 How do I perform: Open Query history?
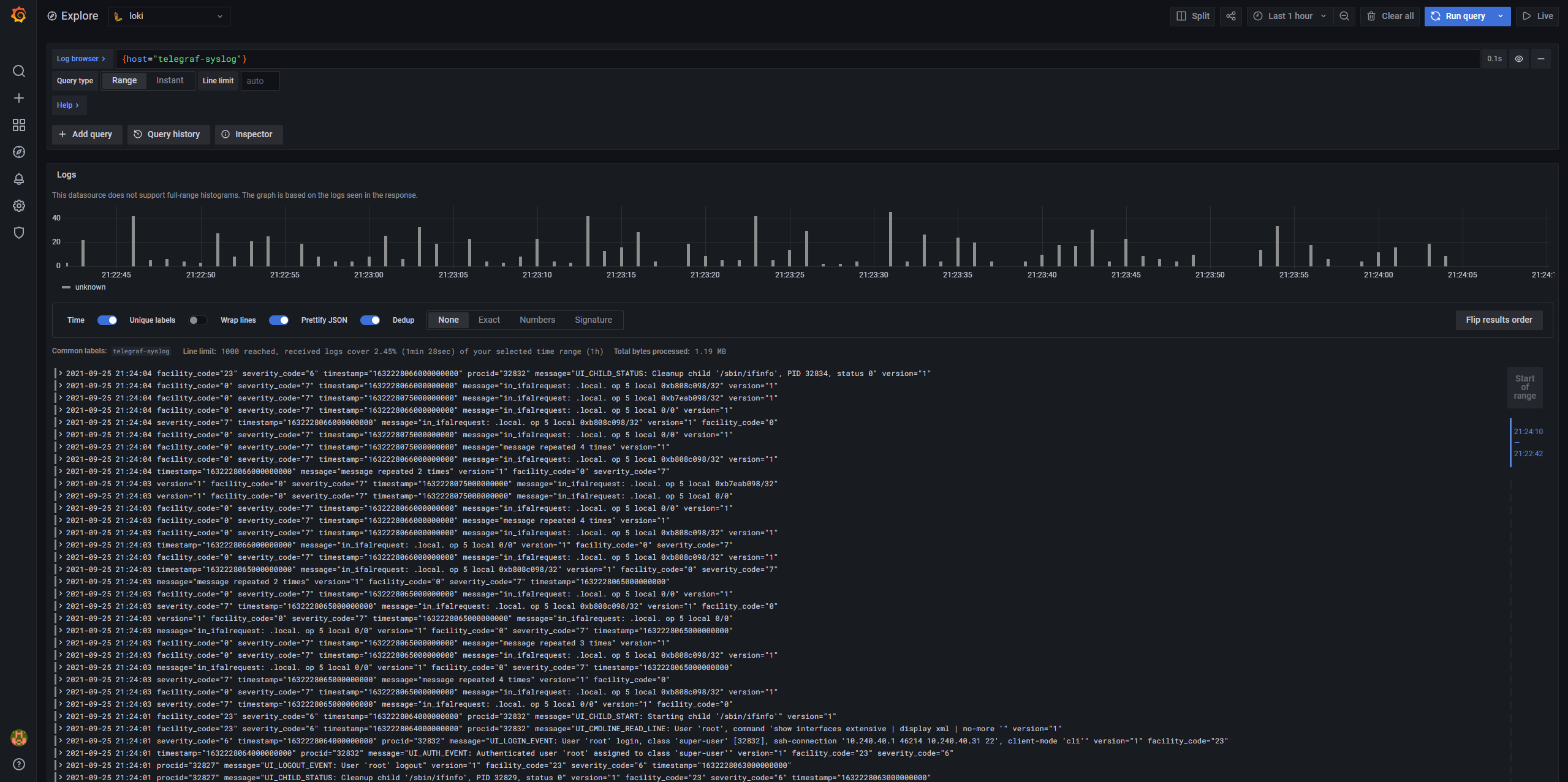[168, 134]
